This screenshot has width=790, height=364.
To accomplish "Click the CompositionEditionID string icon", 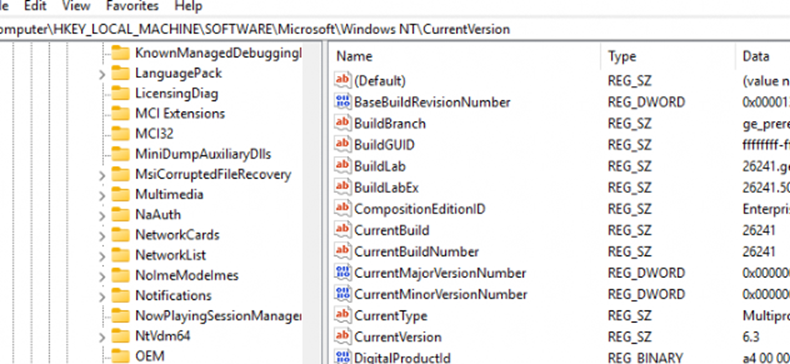I will pyautogui.click(x=343, y=208).
